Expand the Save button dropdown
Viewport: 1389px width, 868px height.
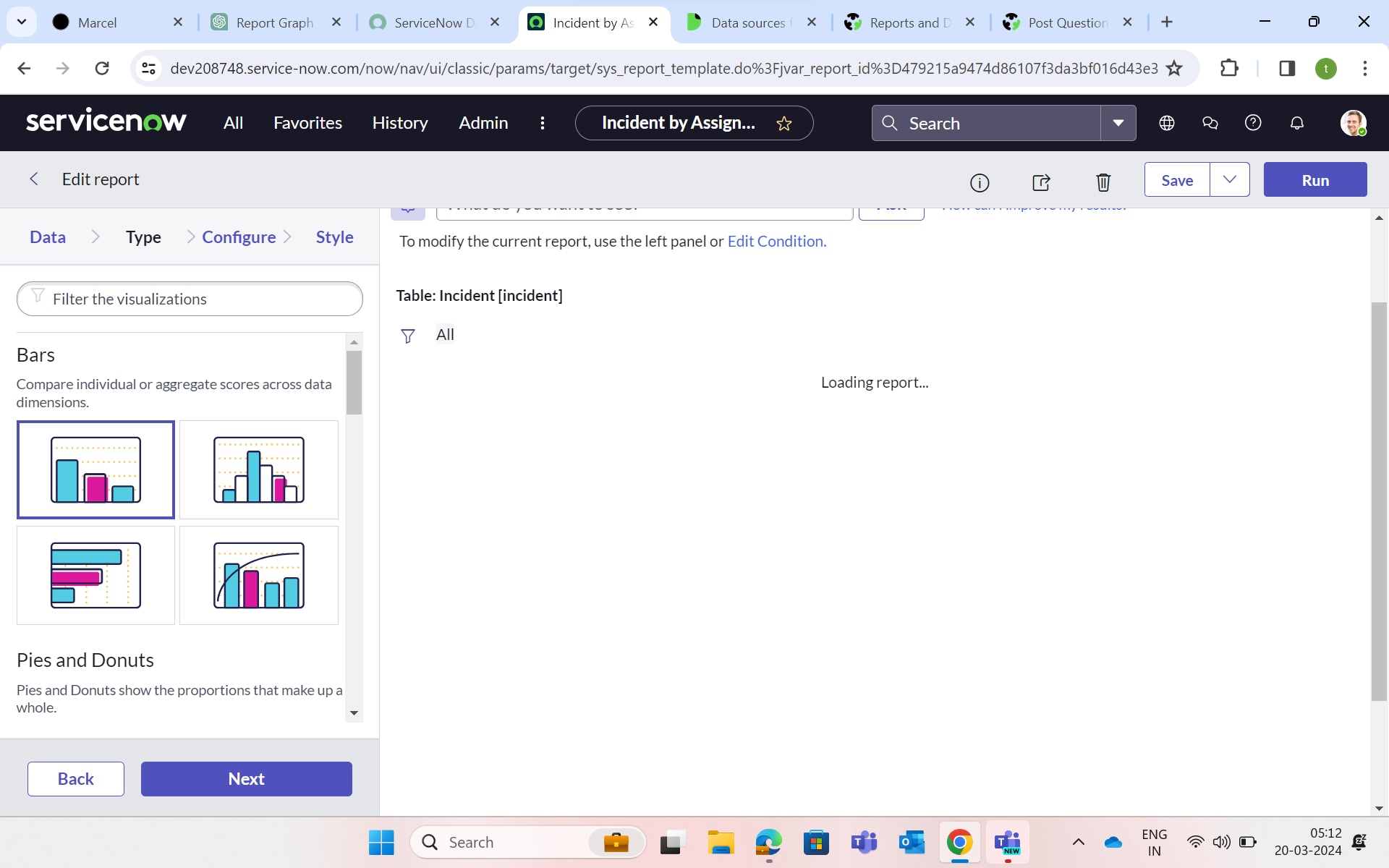click(x=1230, y=179)
